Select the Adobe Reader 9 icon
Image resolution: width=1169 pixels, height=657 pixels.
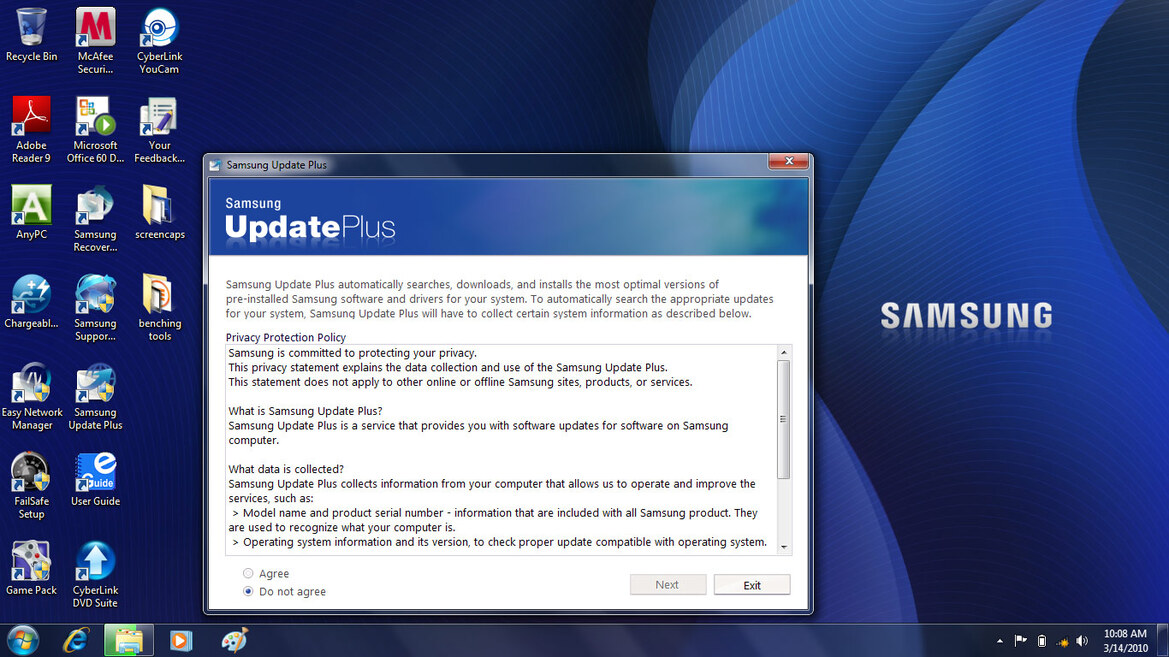pyautogui.click(x=31, y=130)
